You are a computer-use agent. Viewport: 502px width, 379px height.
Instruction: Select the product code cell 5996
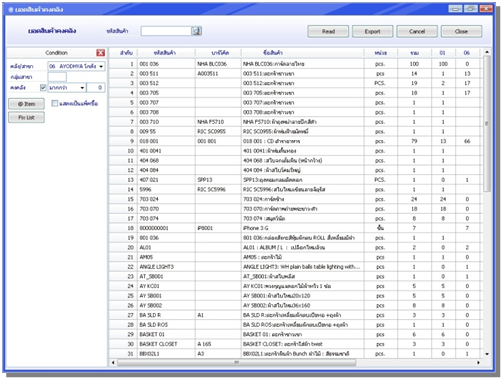(166, 189)
